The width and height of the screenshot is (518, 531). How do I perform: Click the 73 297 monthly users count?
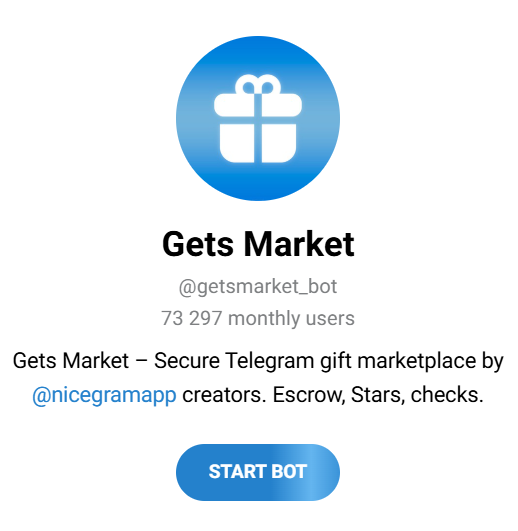(258, 319)
